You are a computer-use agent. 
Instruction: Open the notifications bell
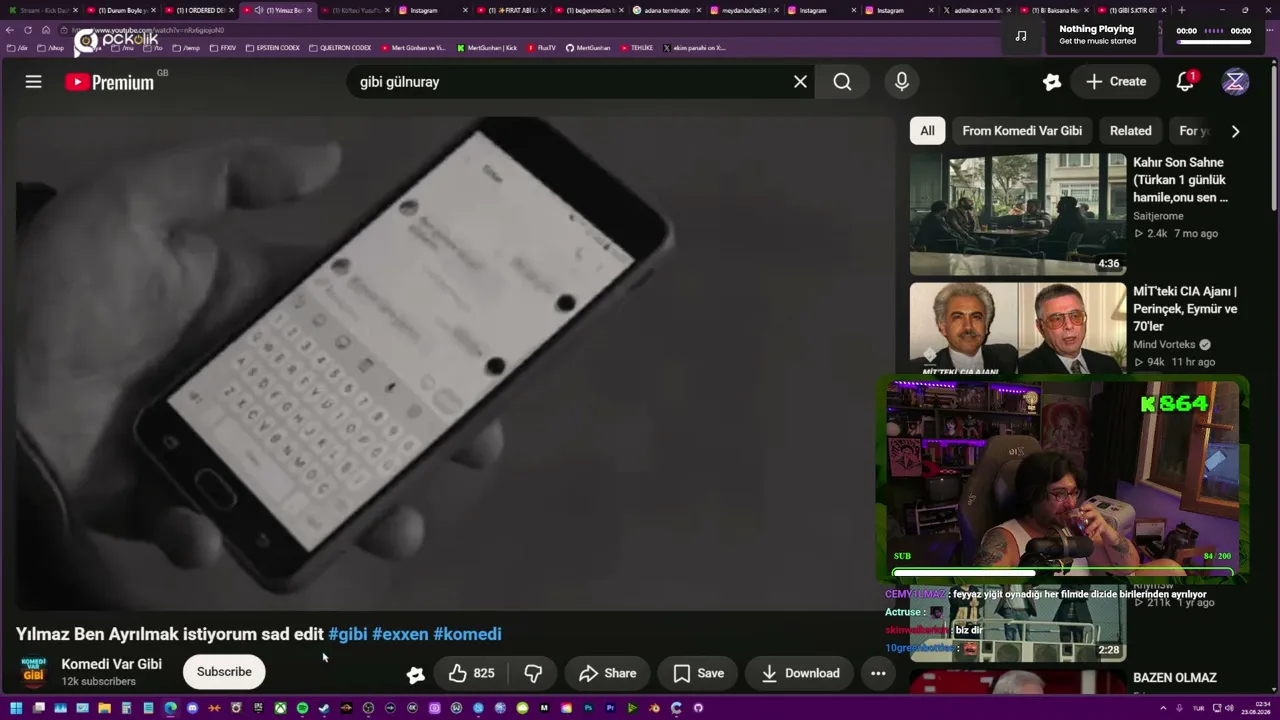point(1185,82)
